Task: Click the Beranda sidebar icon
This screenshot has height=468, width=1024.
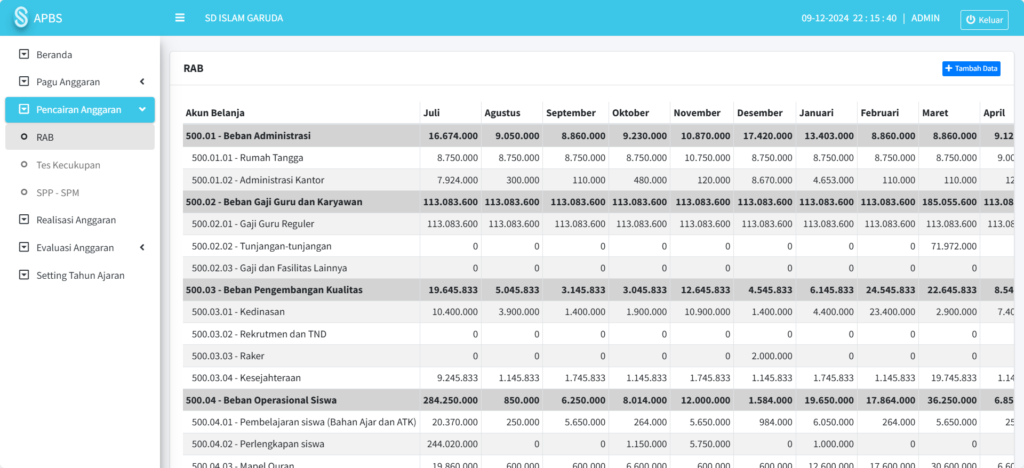Action: click(24, 54)
